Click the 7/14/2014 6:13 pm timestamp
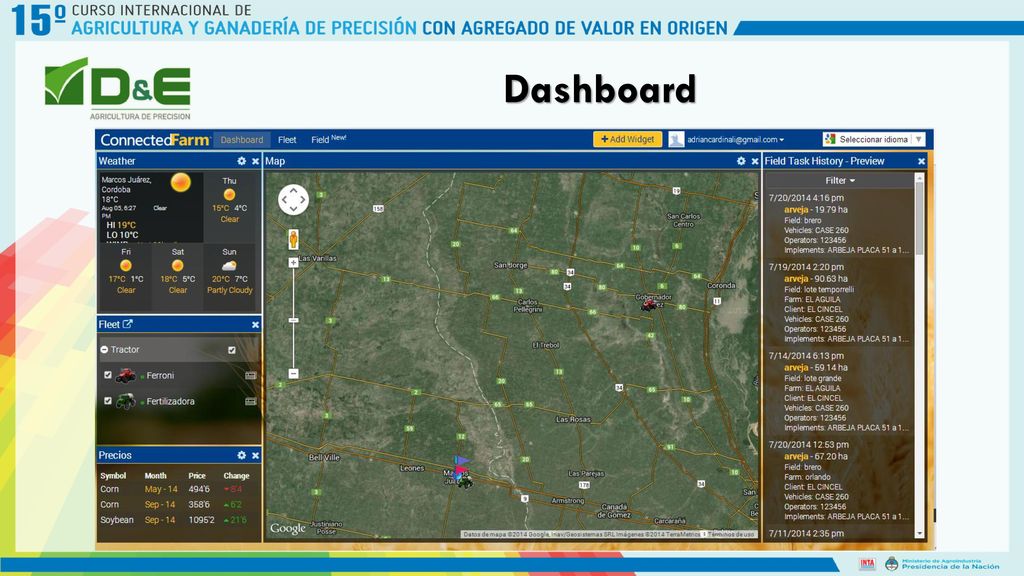This screenshot has width=1024, height=576. [806, 356]
